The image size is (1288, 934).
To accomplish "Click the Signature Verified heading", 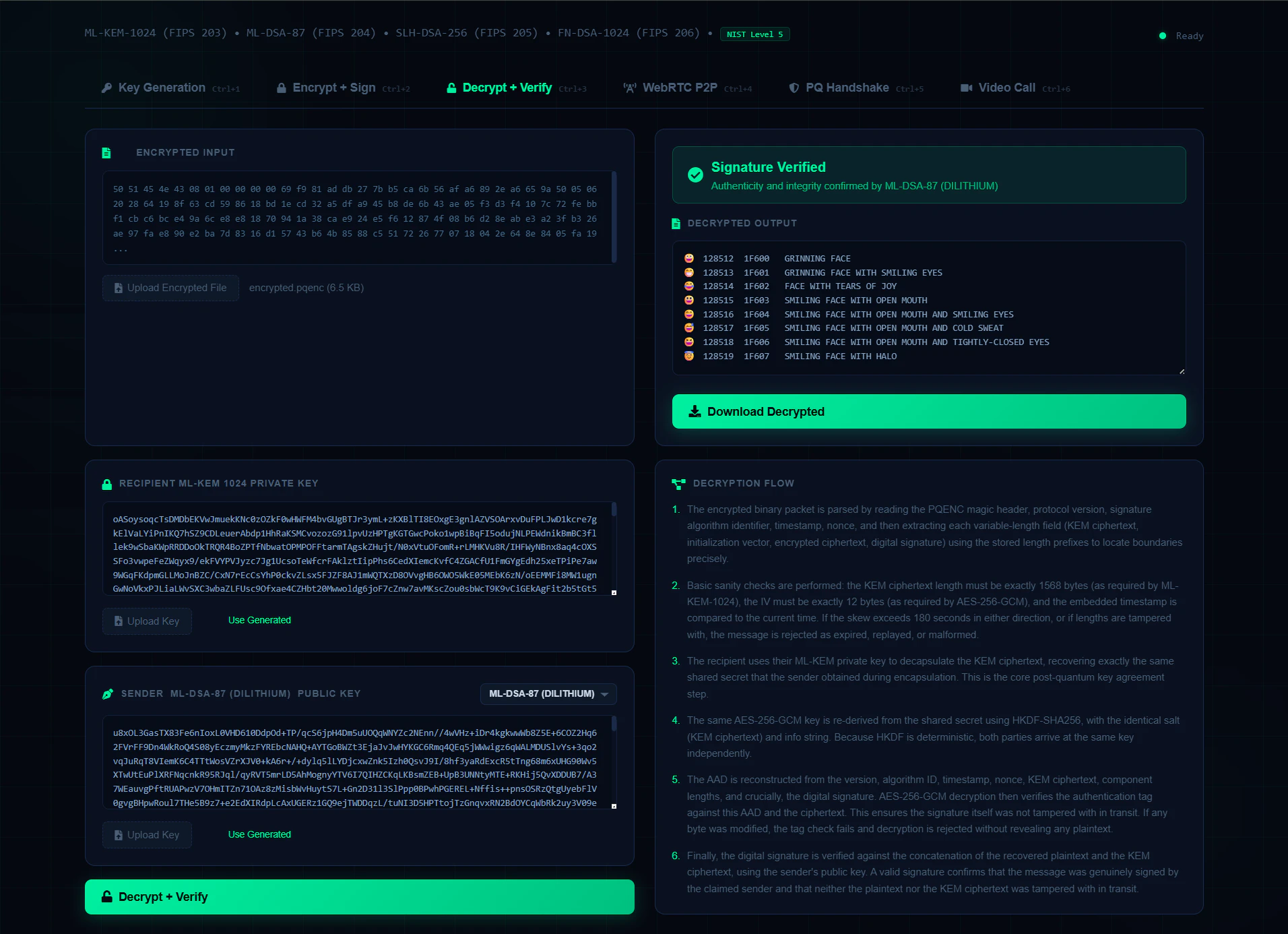I will click(x=769, y=167).
